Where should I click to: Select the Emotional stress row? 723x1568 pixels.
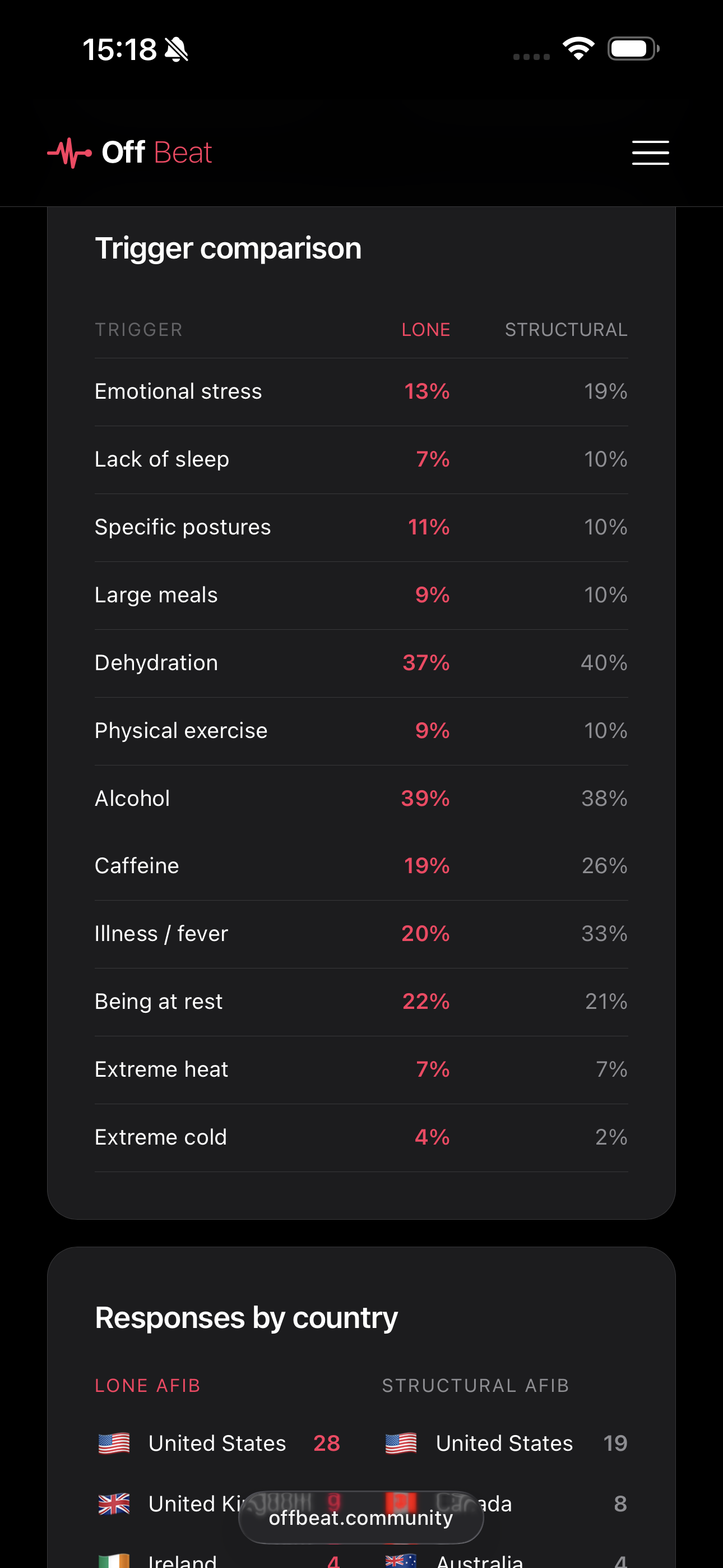[361, 391]
